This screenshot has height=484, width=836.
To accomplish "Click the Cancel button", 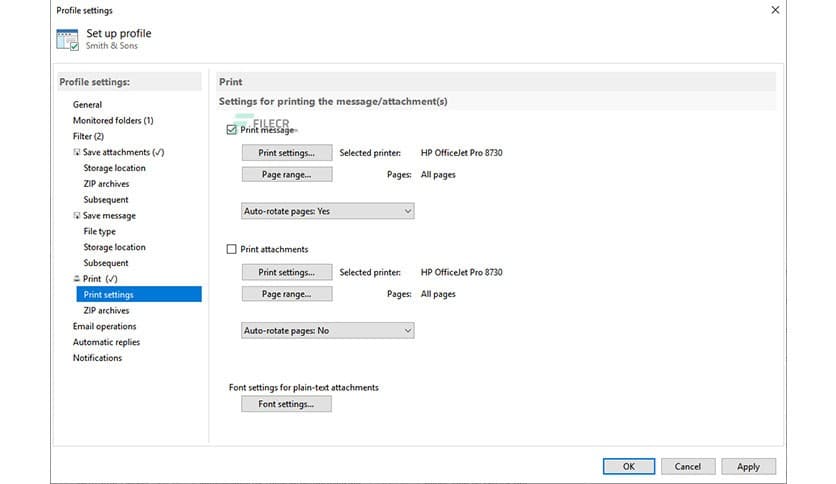I will (688, 466).
